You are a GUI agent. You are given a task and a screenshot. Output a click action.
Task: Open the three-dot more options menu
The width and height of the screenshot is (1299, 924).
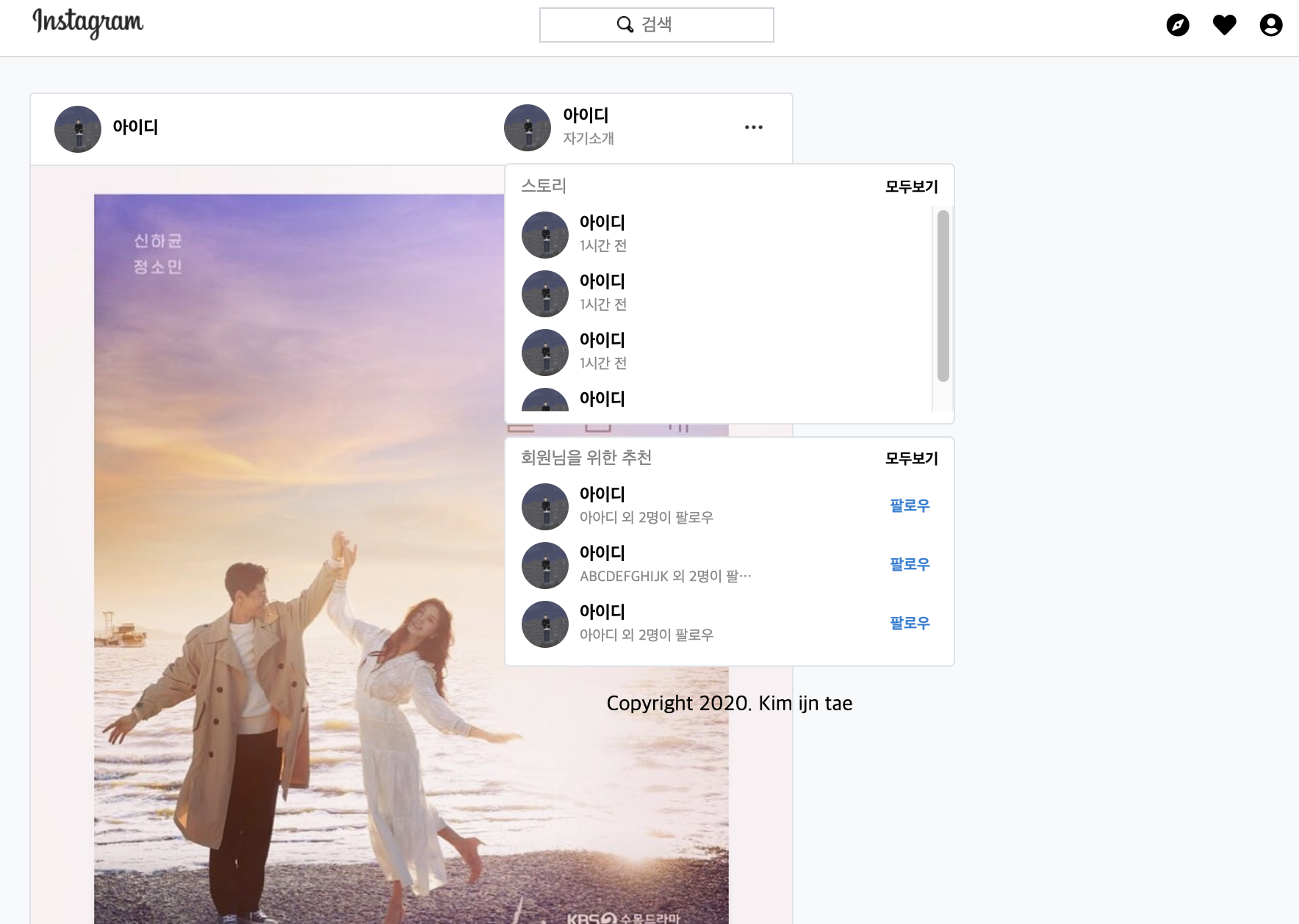[x=754, y=127]
